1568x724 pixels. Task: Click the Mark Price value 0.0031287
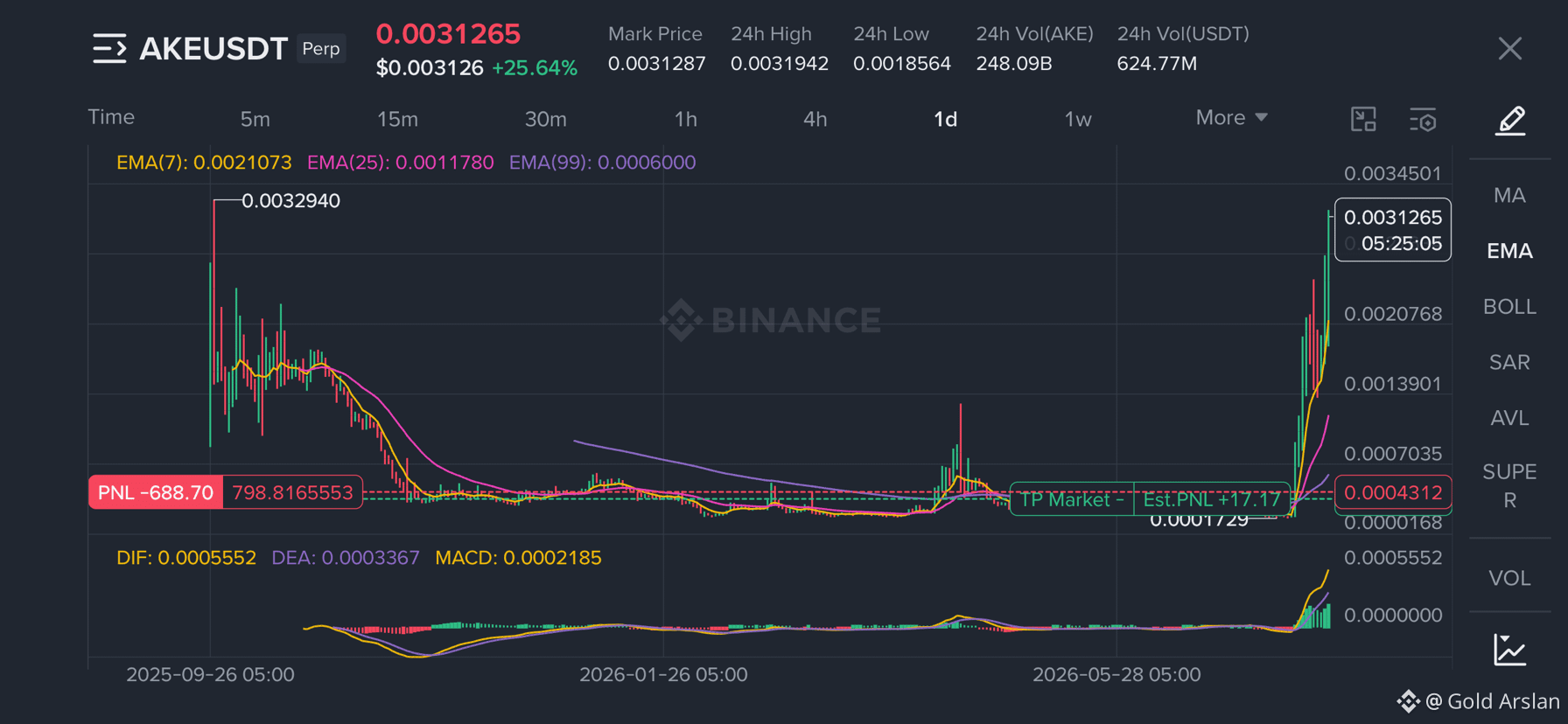[656, 64]
